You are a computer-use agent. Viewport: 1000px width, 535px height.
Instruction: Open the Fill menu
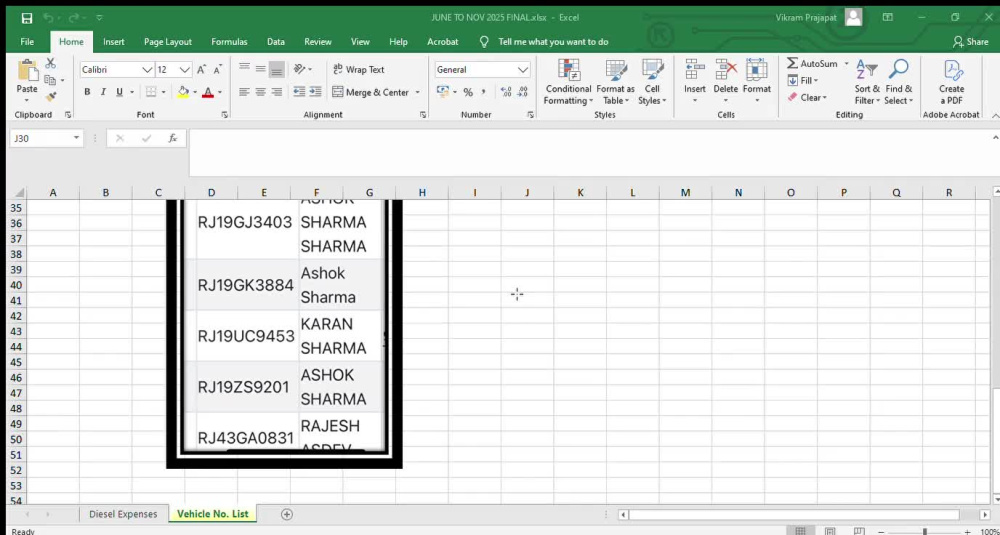[x=803, y=80]
